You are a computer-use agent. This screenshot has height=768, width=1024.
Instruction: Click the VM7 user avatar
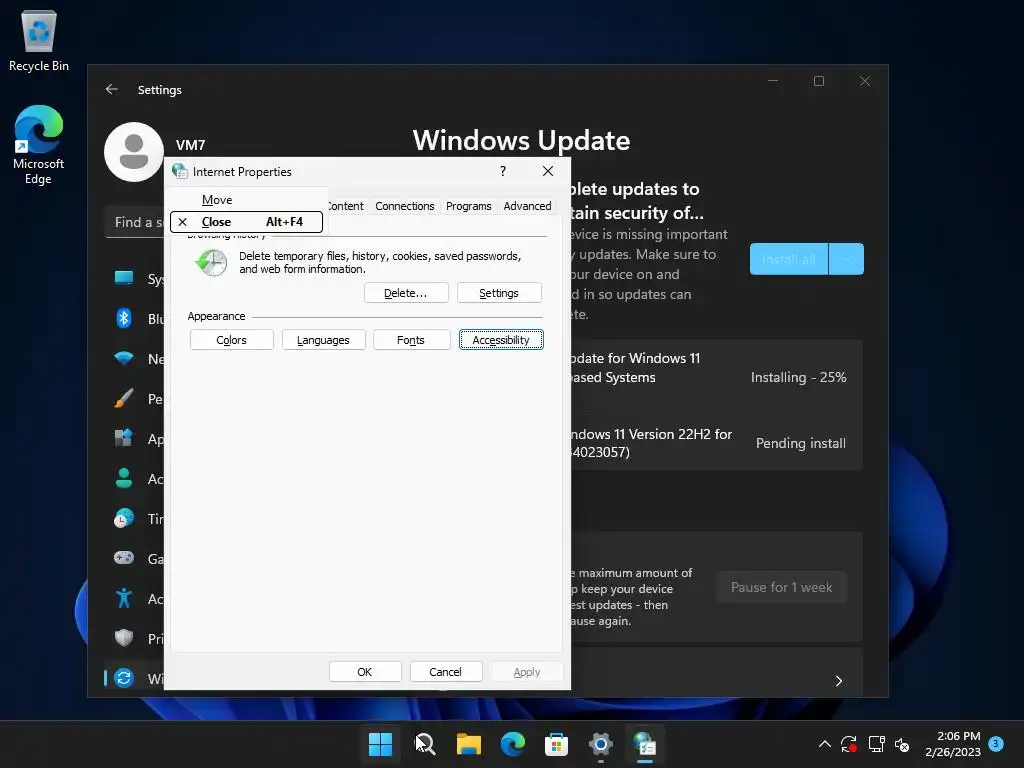(134, 152)
